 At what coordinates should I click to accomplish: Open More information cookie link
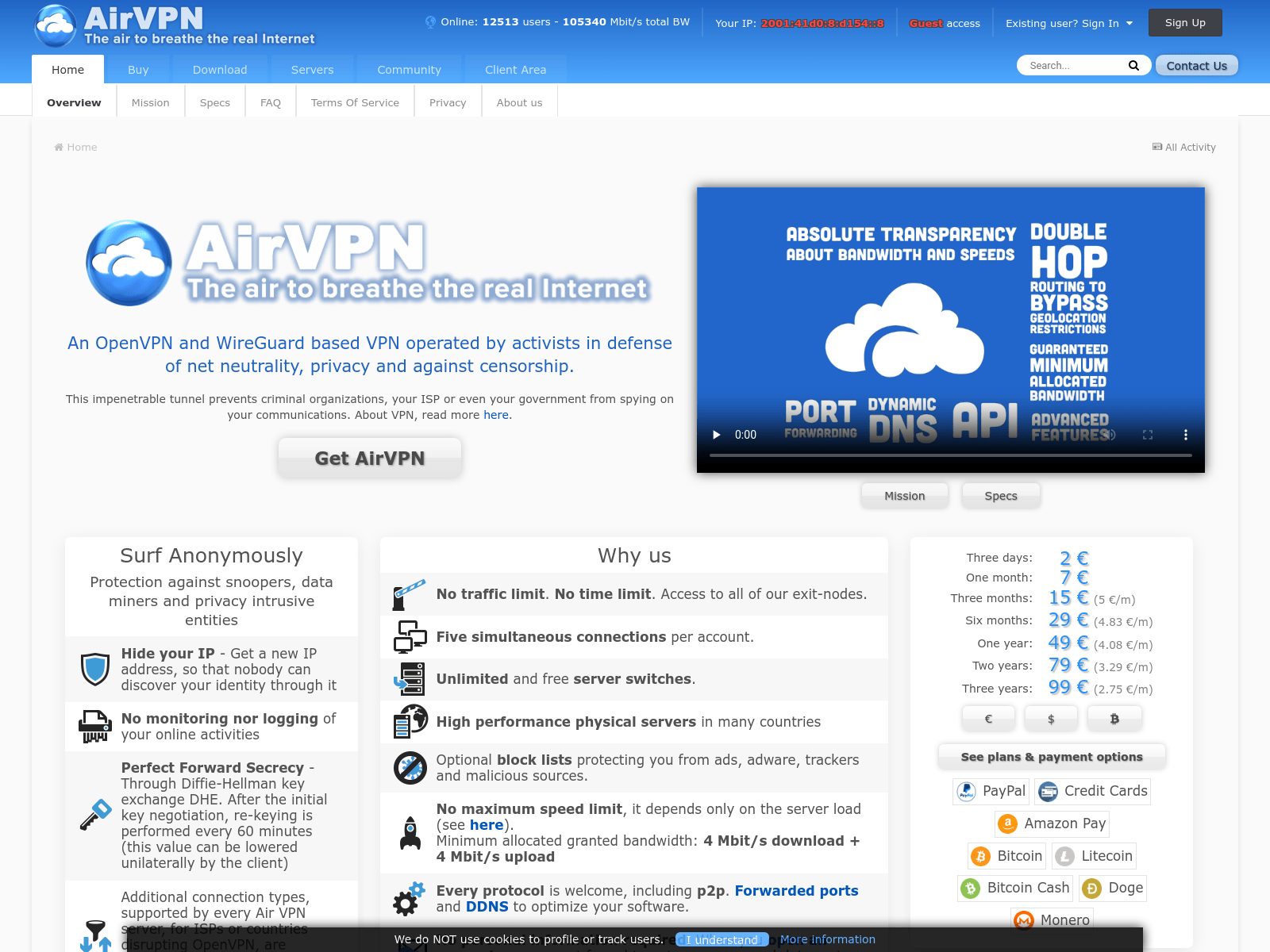pos(828,939)
